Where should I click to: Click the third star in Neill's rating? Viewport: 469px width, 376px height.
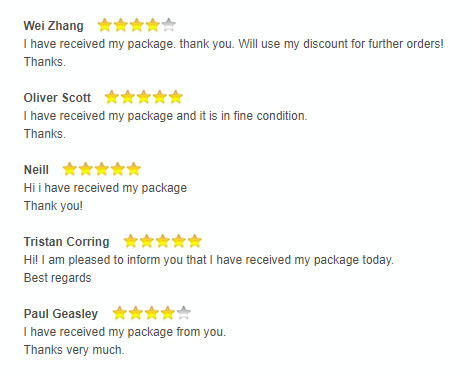pyautogui.click(x=101, y=169)
